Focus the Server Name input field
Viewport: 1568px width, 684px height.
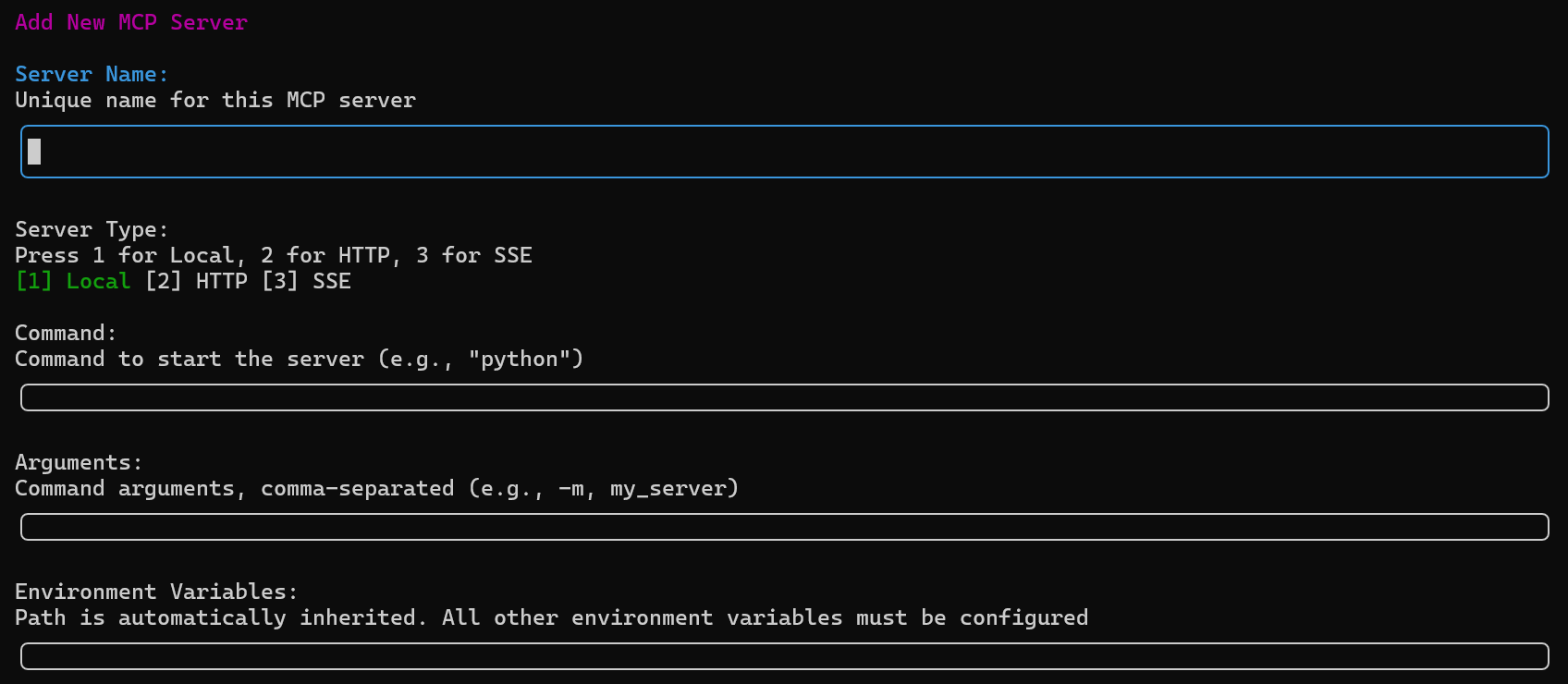tap(784, 152)
